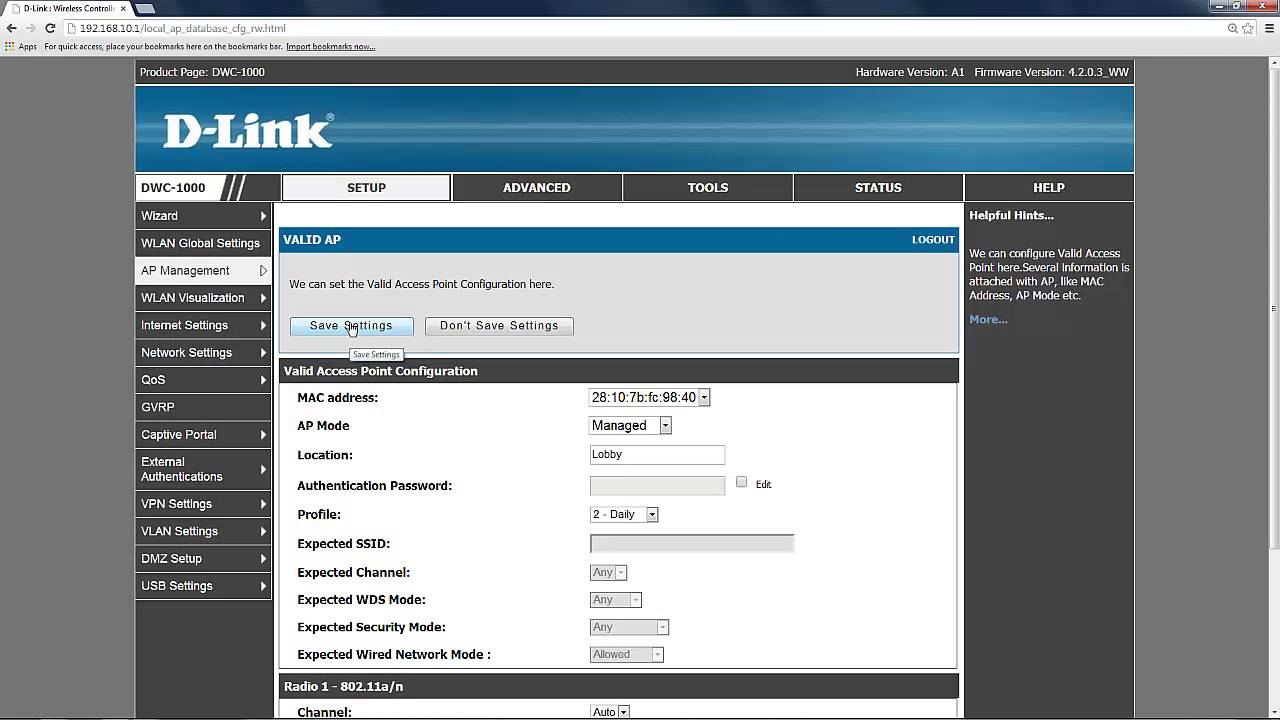Viewport: 1280px width, 720px height.
Task: Click Import bookmarks now link
Action: tap(331, 47)
